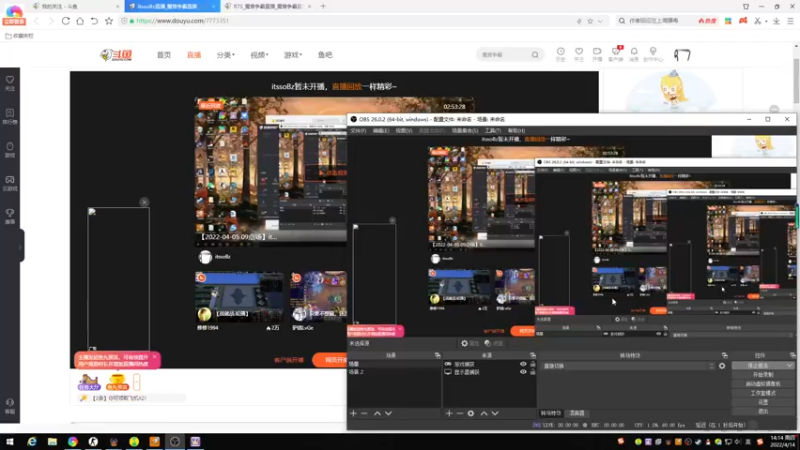Switch to first browser tab 我的关注
The width and height of the screenshot is (800, 450).
77,6
